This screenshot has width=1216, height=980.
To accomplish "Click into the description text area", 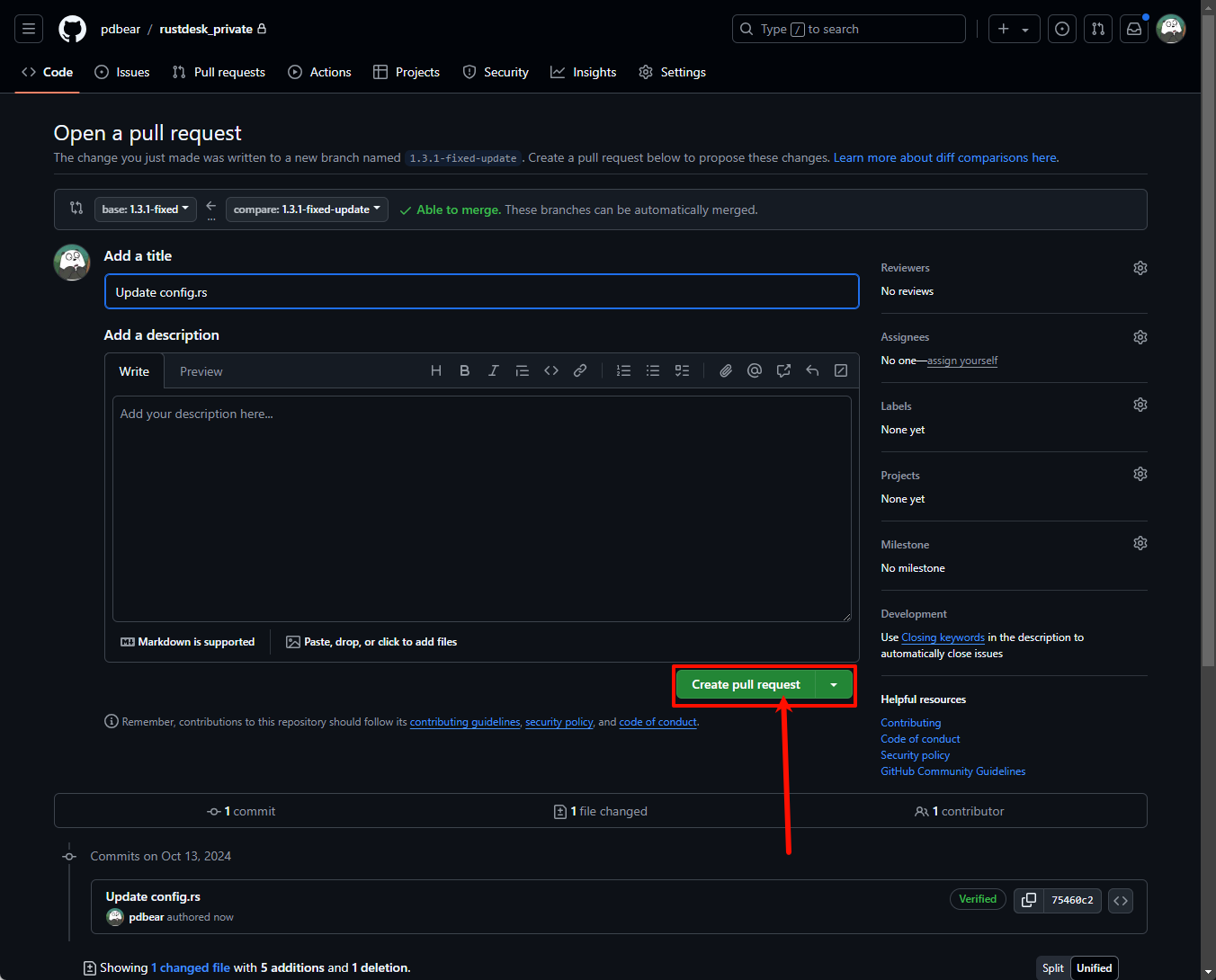I will click(x=482, y=509).
